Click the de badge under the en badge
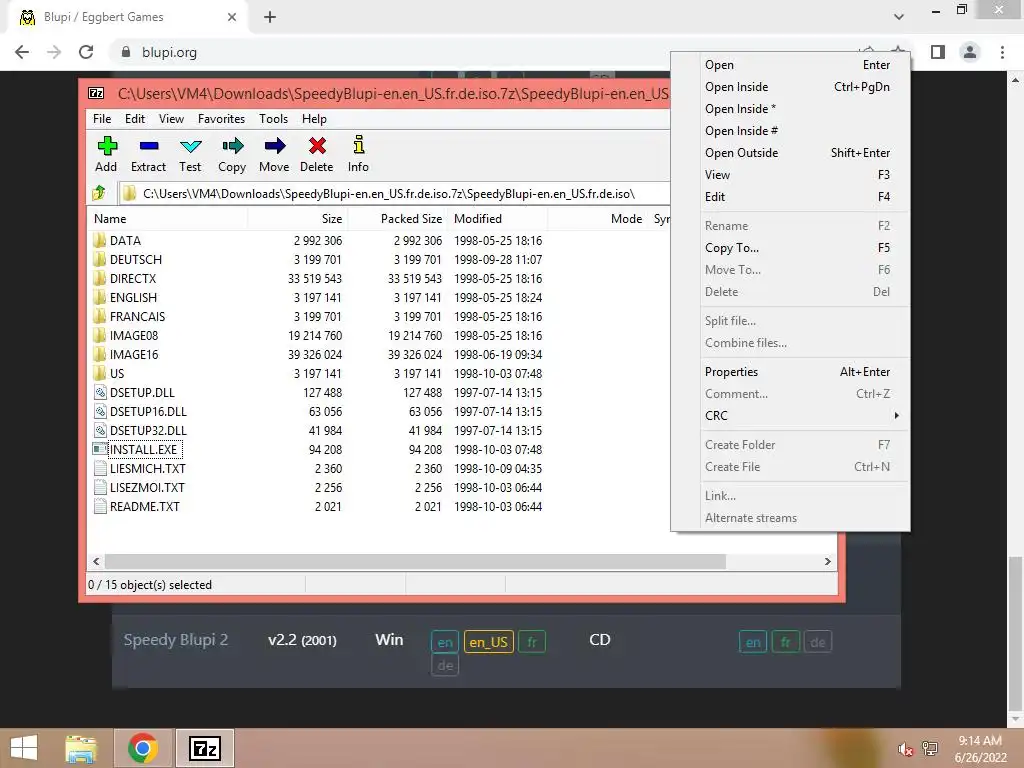The width and height of the screenshot is (1024, 768). pyautogui.click(x=445, y=665)
